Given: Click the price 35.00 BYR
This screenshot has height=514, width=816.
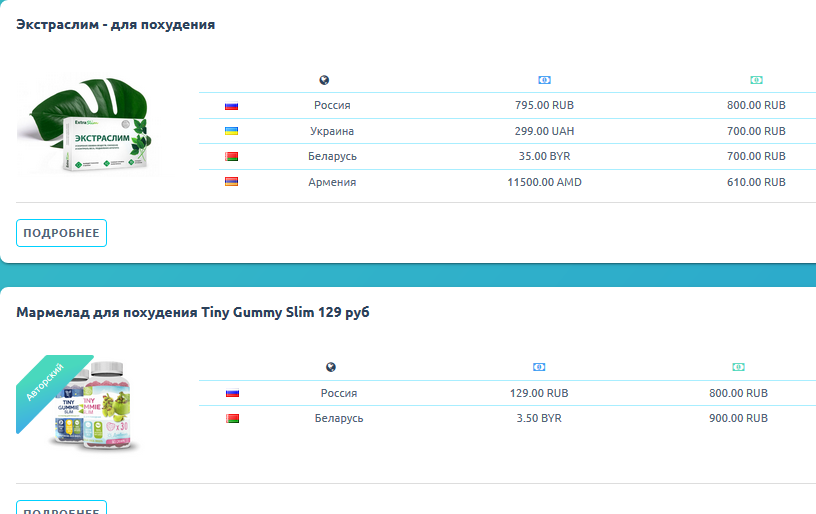Looking at the screenshot, I should [x=544, y=156].
